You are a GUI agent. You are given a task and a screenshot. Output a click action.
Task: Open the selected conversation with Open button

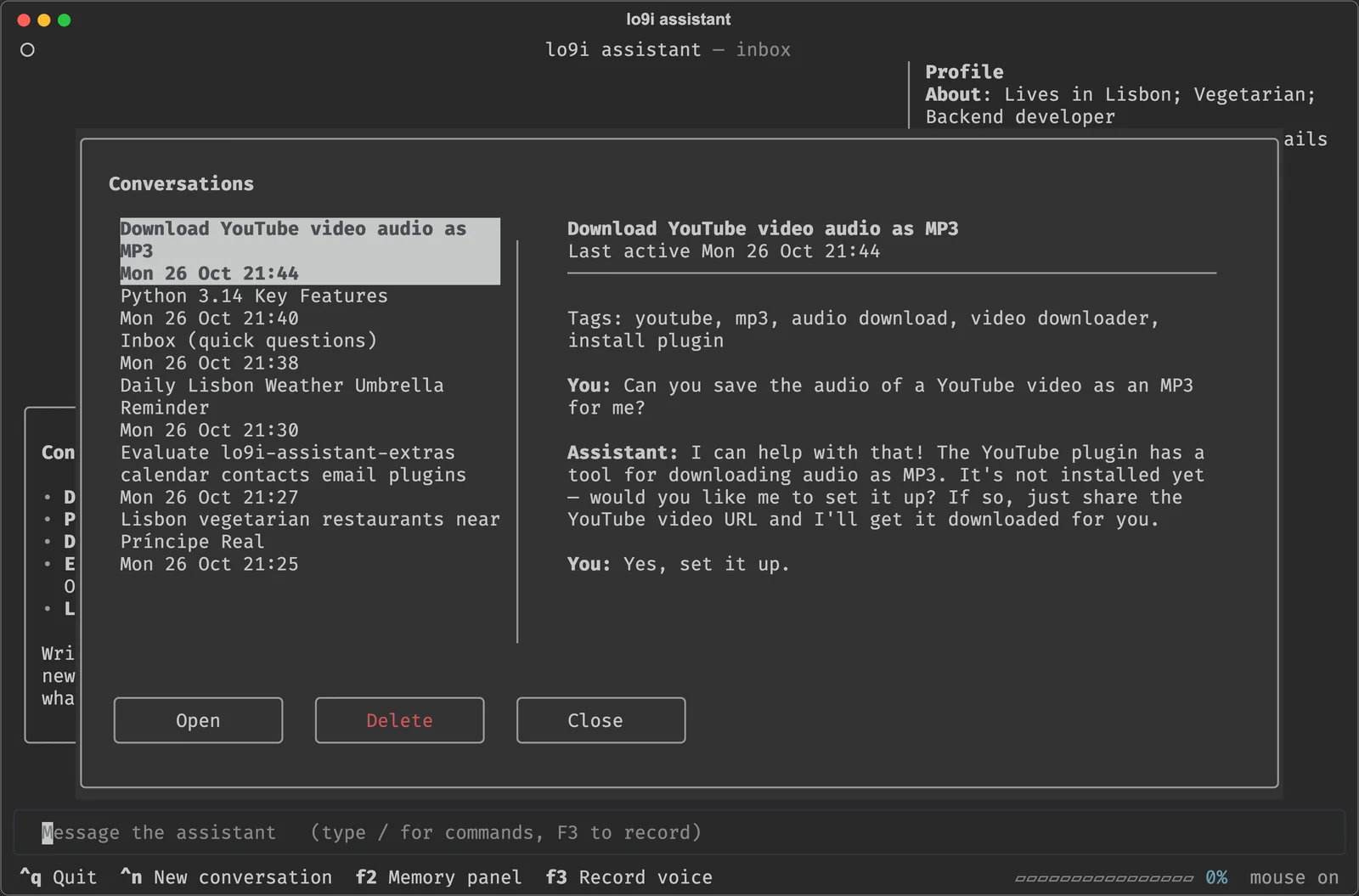click(x=198, y=720)
